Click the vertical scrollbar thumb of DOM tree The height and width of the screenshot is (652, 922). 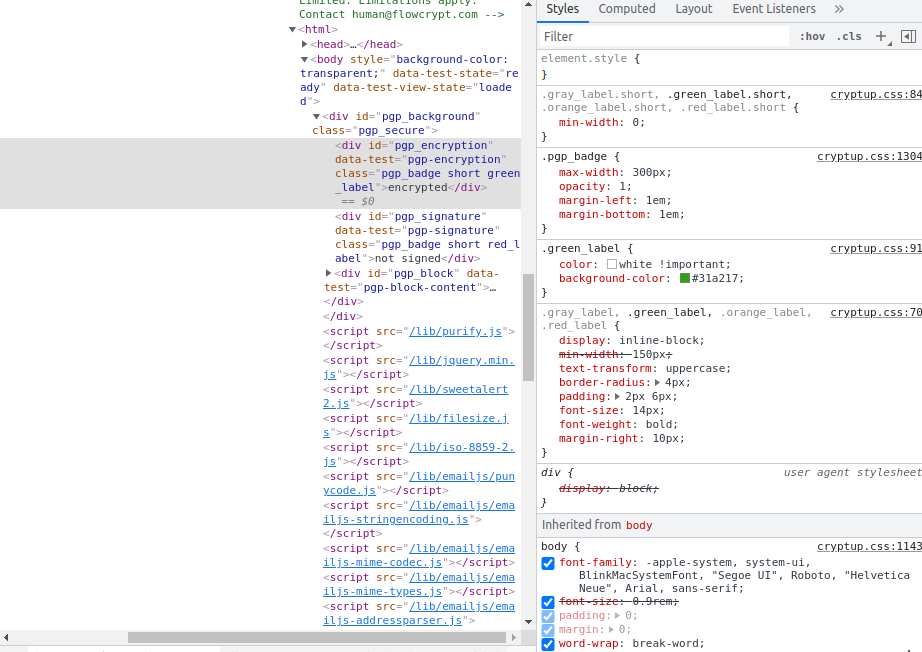528,327
